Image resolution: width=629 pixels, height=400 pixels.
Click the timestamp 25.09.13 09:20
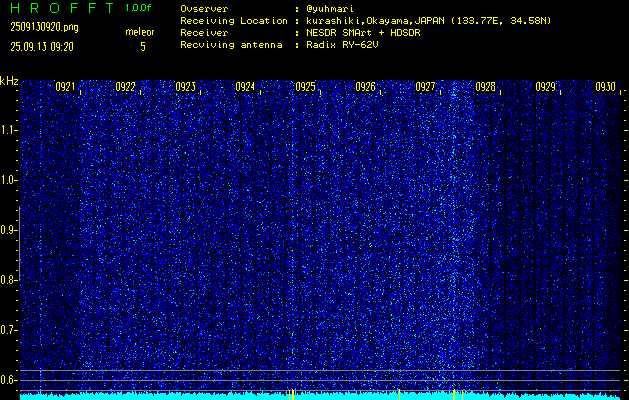click(x=42, y=47)
